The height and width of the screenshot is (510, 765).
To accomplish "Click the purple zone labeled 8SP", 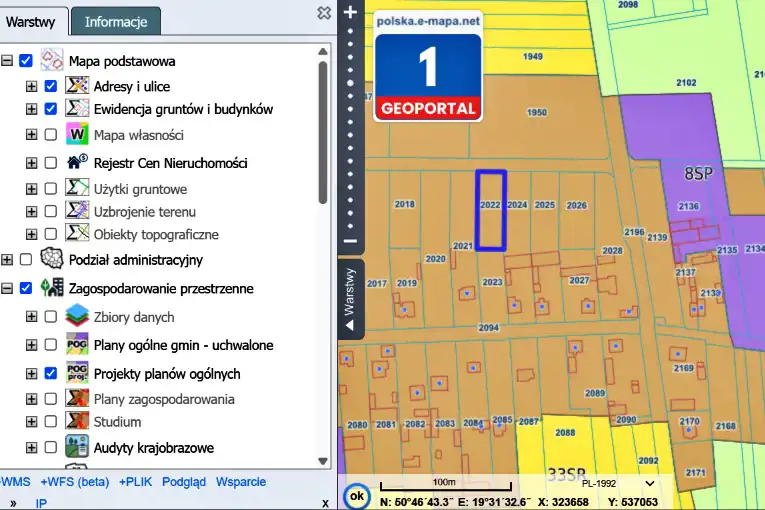I will [x=698, y=174].
